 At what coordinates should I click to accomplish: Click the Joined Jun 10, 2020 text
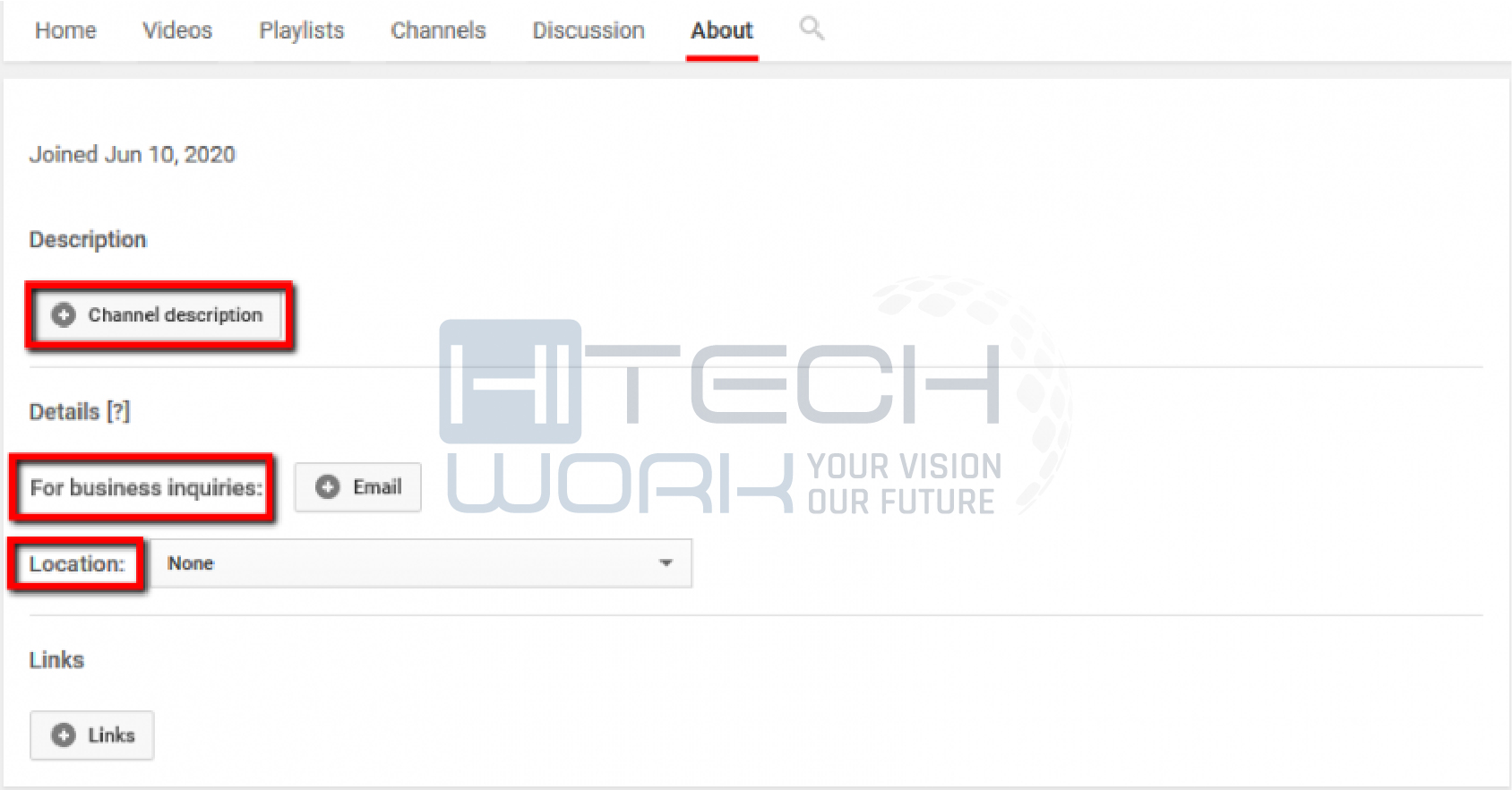pos(133,155)
